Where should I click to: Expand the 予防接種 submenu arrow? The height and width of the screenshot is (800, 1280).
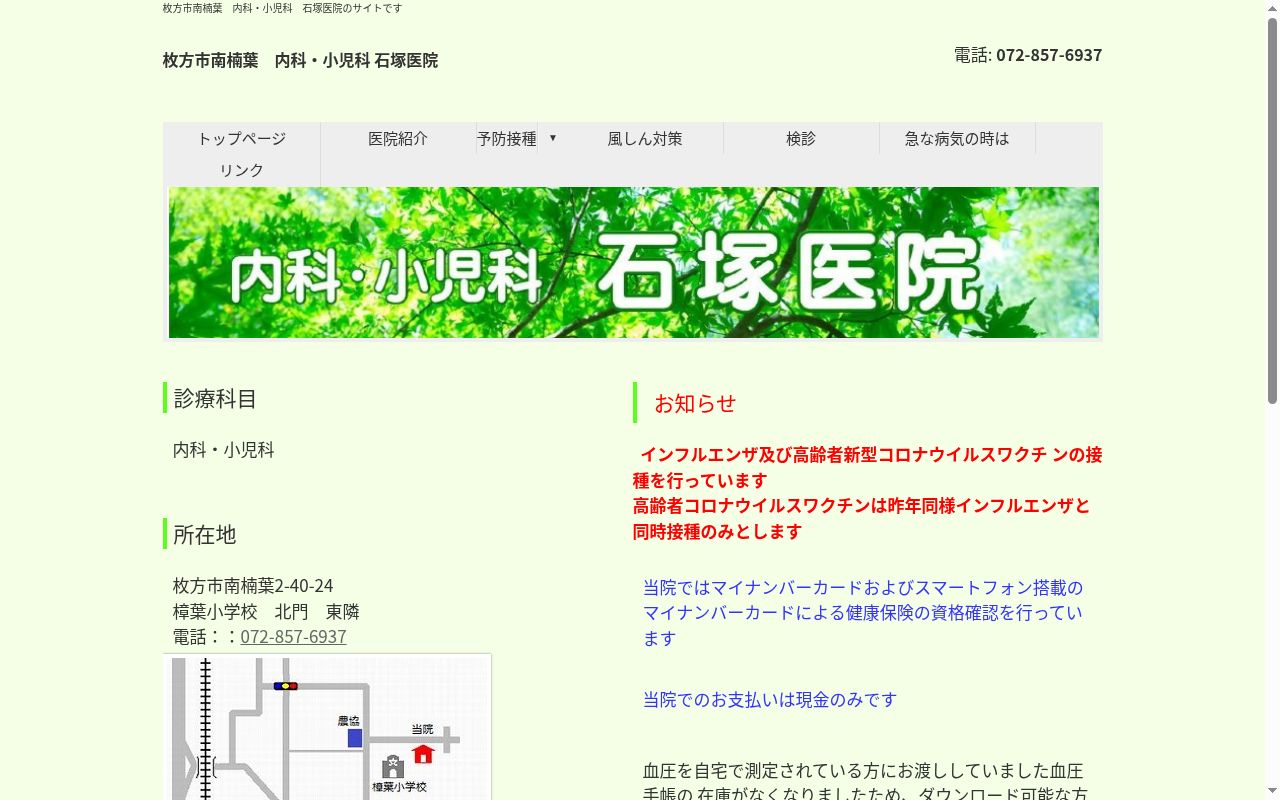point(553,138)
